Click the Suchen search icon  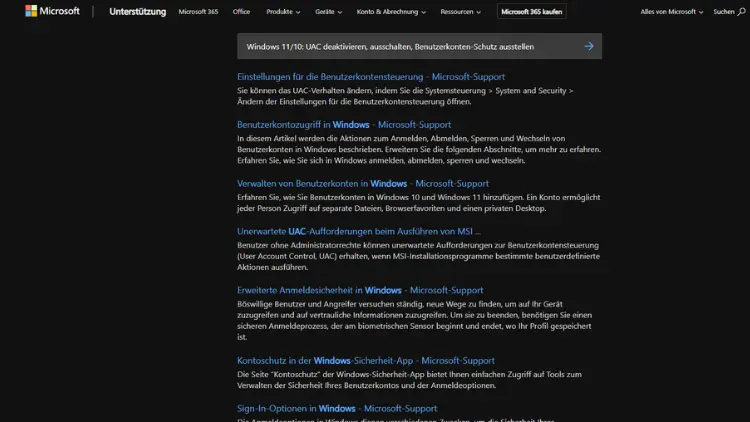pyautogui.click(x=741, y=11)
